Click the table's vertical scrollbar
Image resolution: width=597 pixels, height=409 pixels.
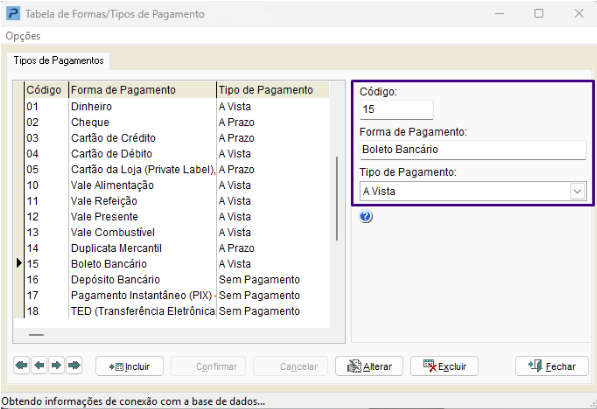click(x=337, y=198)
